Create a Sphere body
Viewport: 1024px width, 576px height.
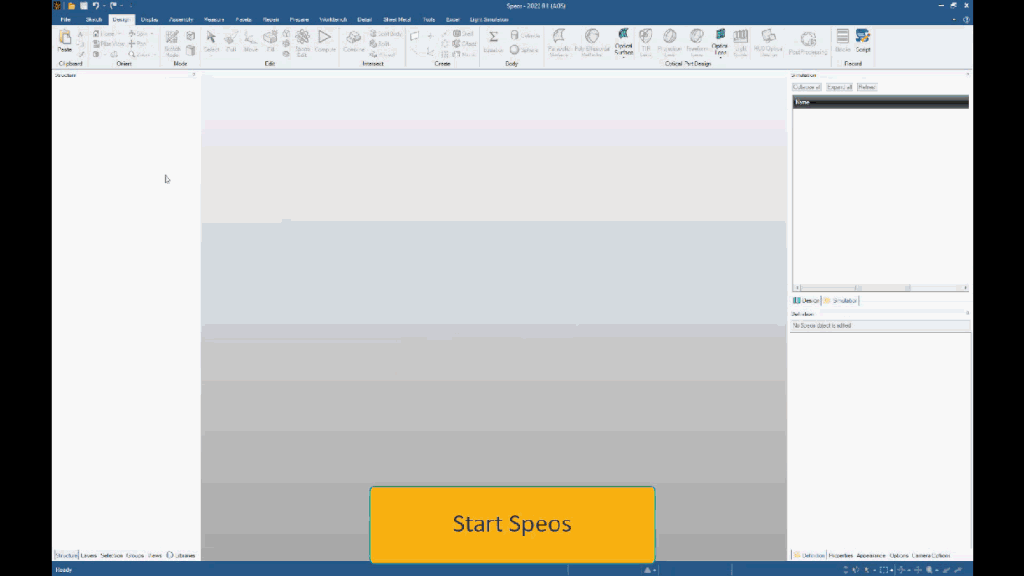point(524,50)
